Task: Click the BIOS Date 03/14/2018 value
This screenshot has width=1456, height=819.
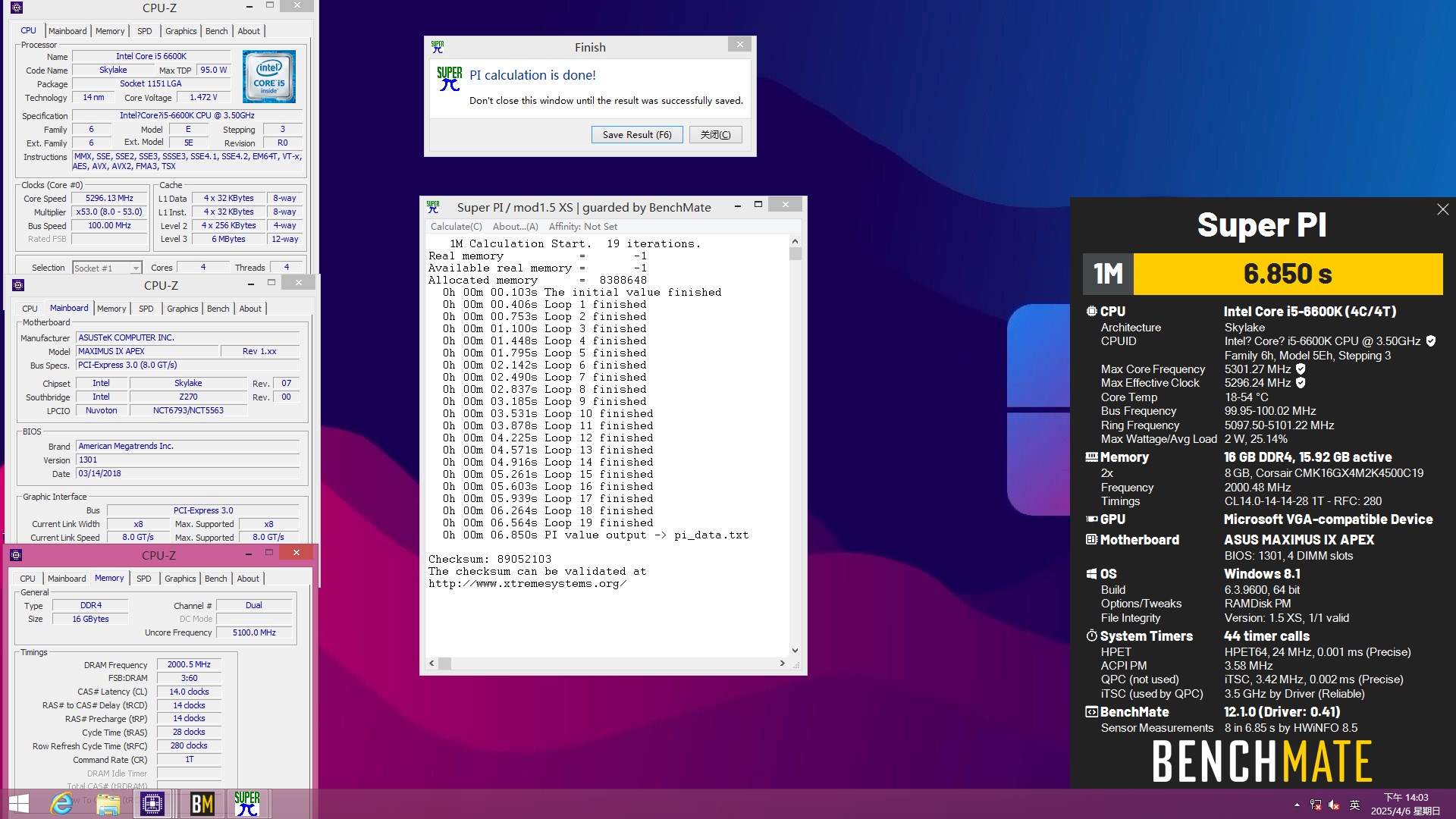Action: pos(188,474)
